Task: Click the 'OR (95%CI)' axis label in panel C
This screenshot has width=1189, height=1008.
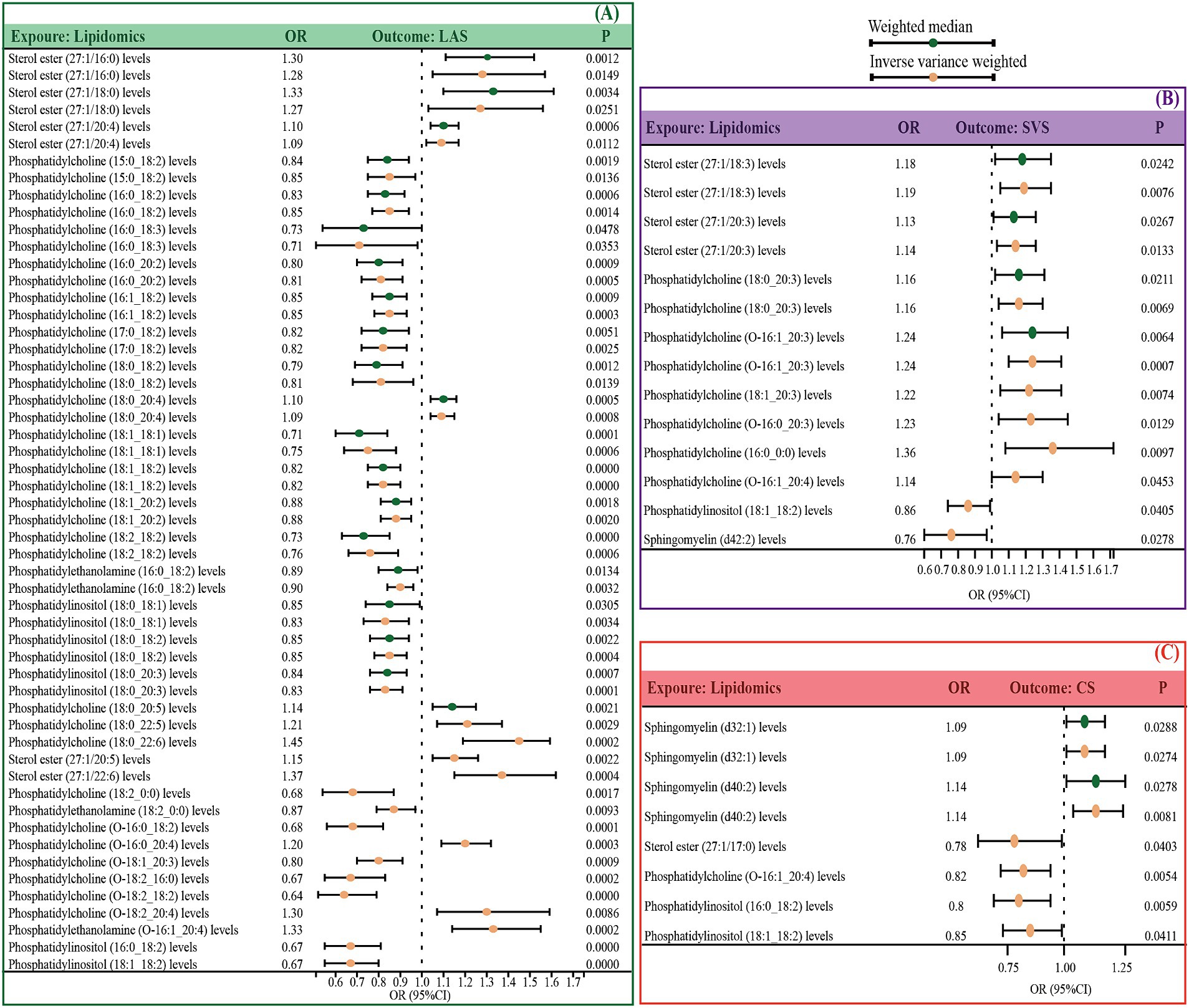Action: click(1061, 989)
